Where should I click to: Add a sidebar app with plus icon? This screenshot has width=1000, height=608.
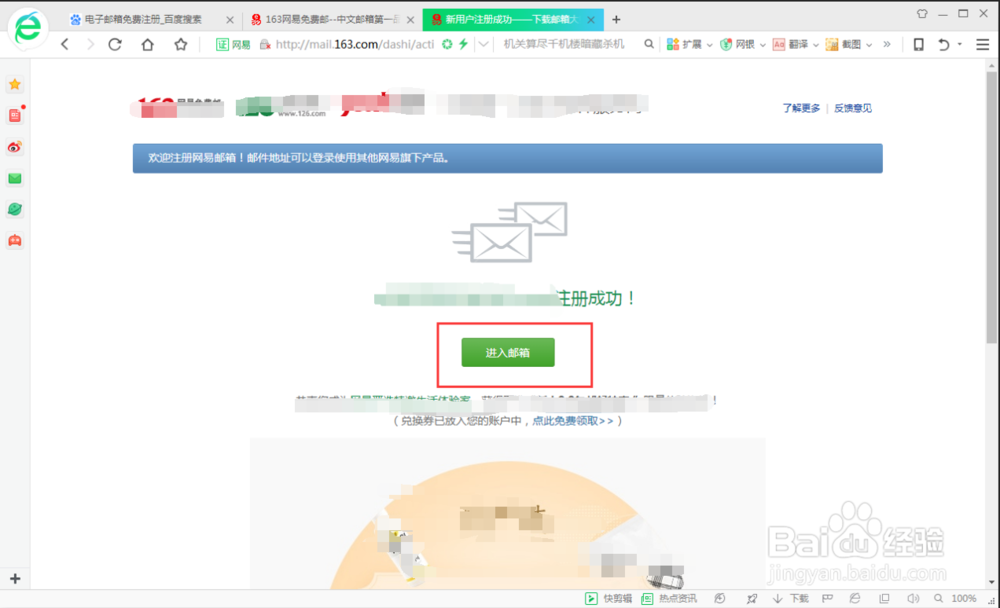[15, 579]
